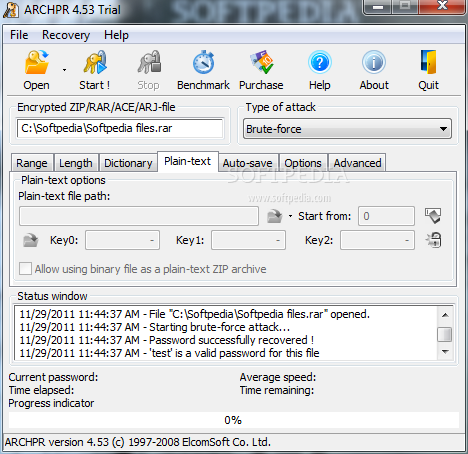The image size is (468, 454).
Task: Browse for plain-text file icon
Action: point(274,216)
